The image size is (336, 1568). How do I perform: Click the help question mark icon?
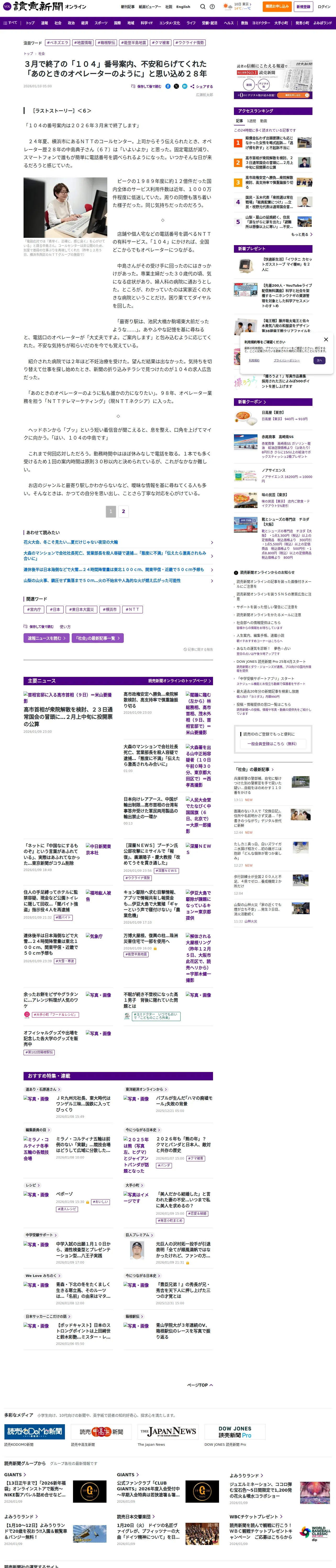point(212,7)
